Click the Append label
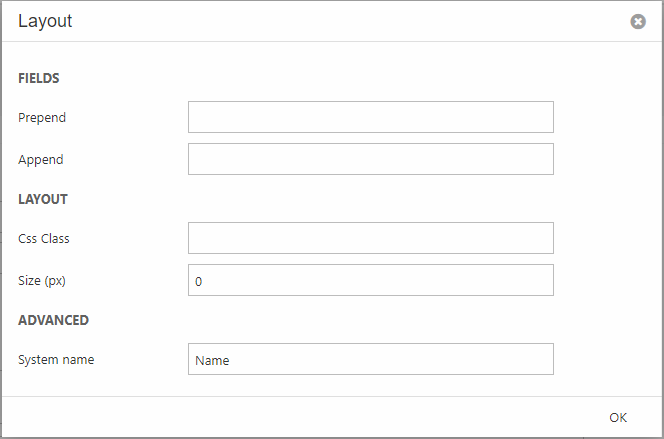 click(x=41, y=159)
